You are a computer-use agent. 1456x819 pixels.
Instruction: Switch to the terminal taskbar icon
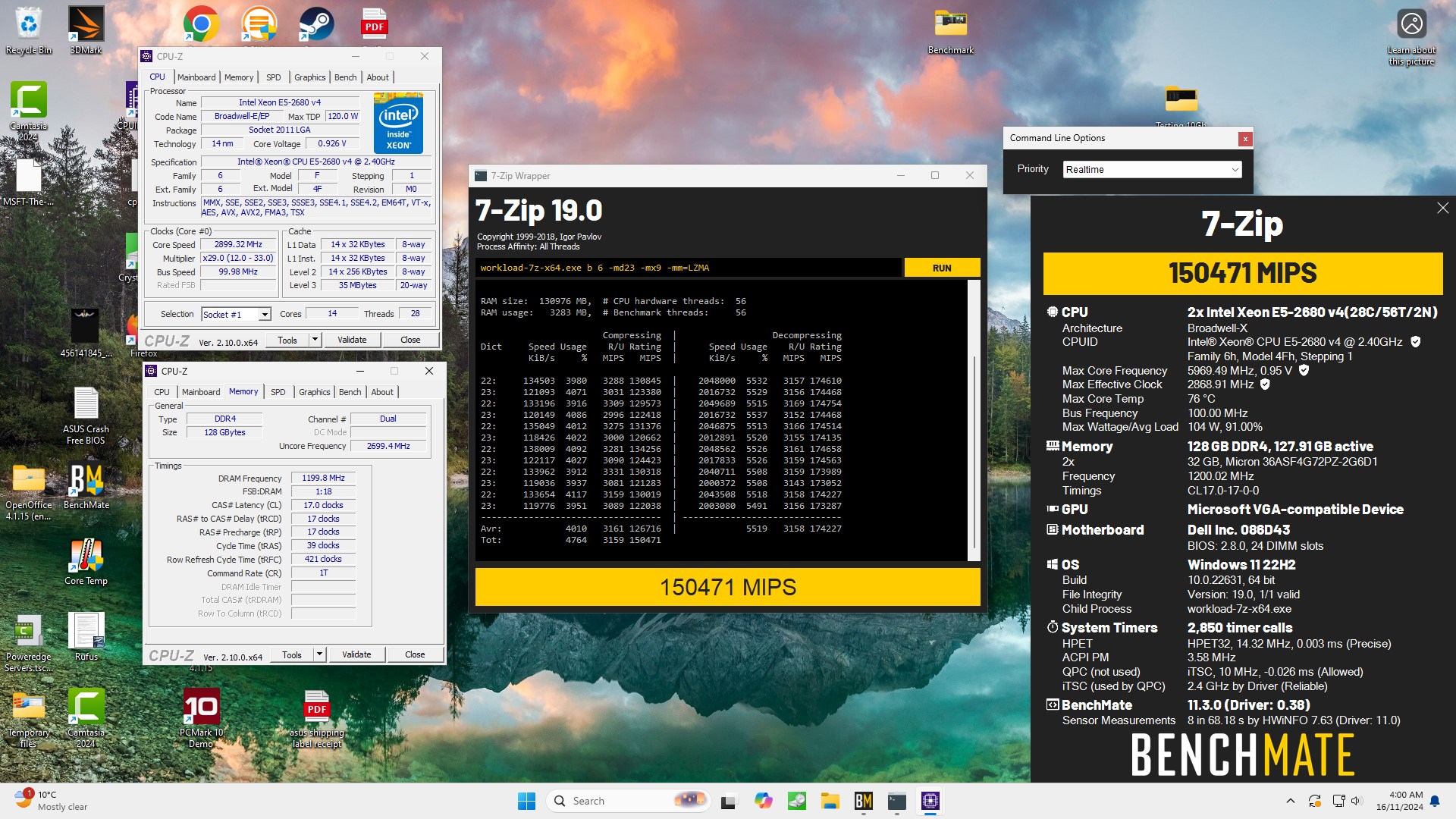[x=896, y=801]
